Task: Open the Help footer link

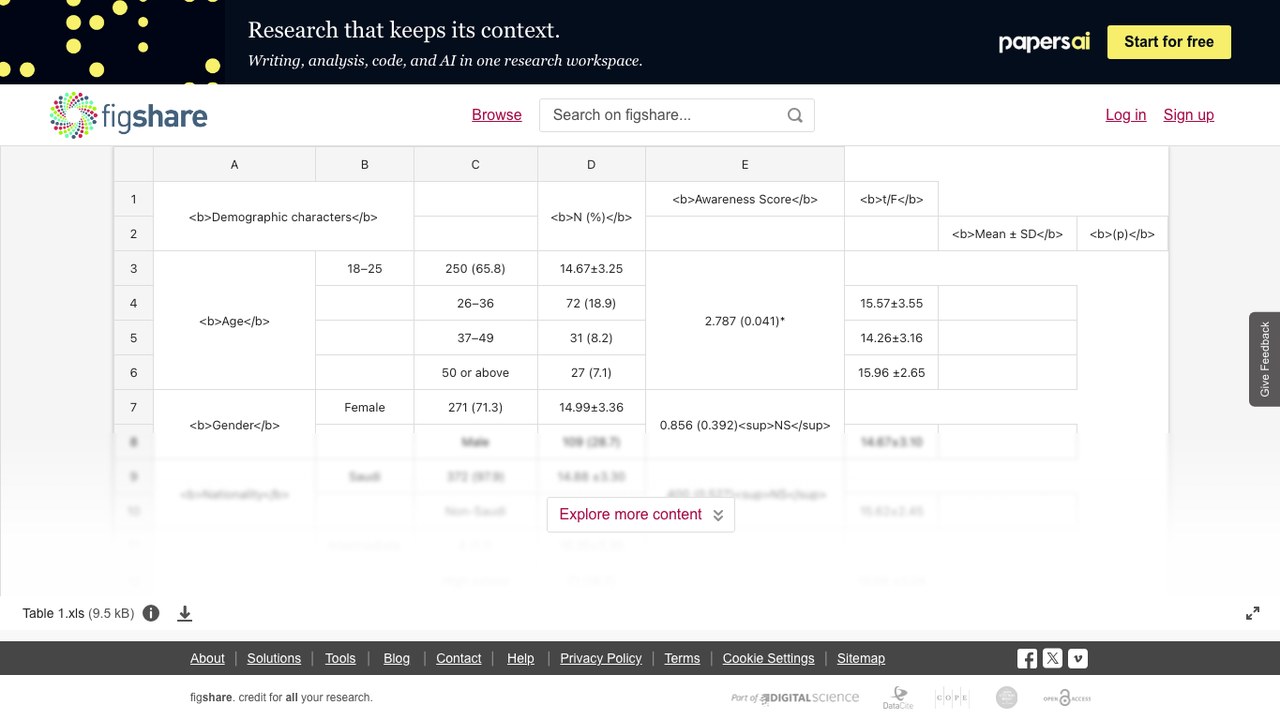Action: [x=521, y=658]
